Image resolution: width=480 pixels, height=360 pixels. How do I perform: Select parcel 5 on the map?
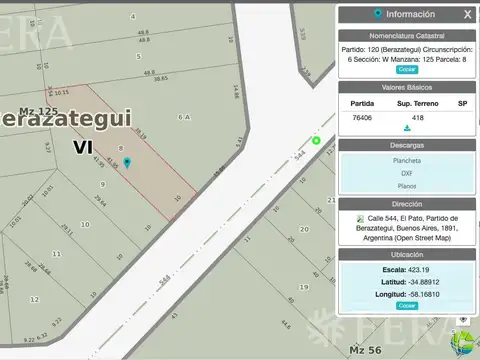click(139, 56)
